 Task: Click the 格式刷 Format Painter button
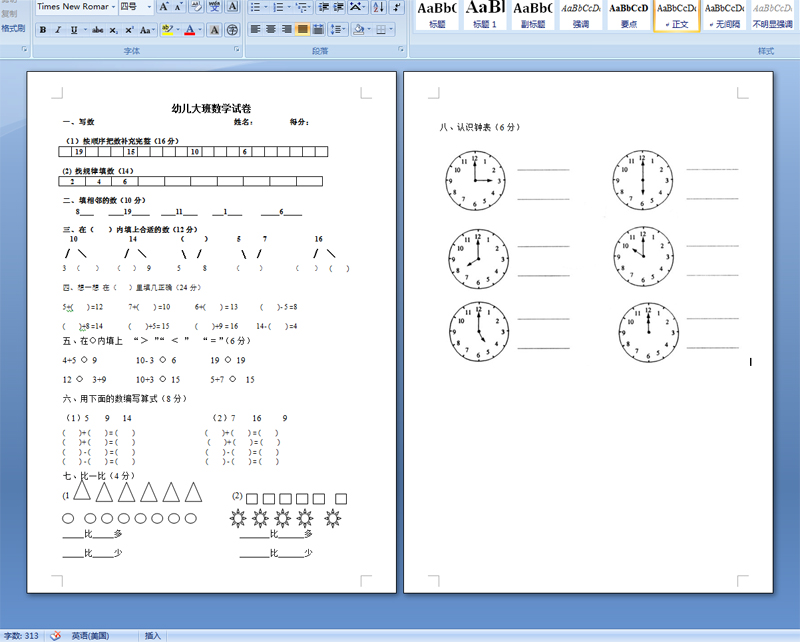(13, 28)
